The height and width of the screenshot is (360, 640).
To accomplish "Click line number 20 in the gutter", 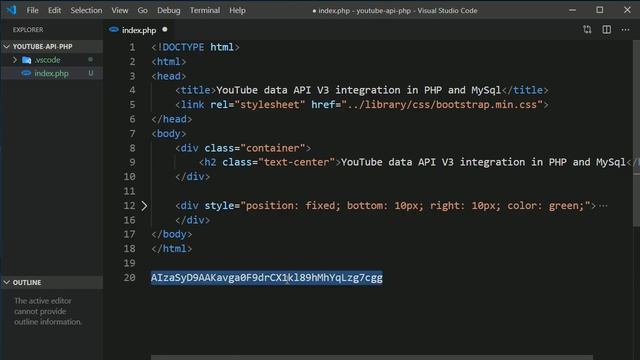I will click(129, 278).
